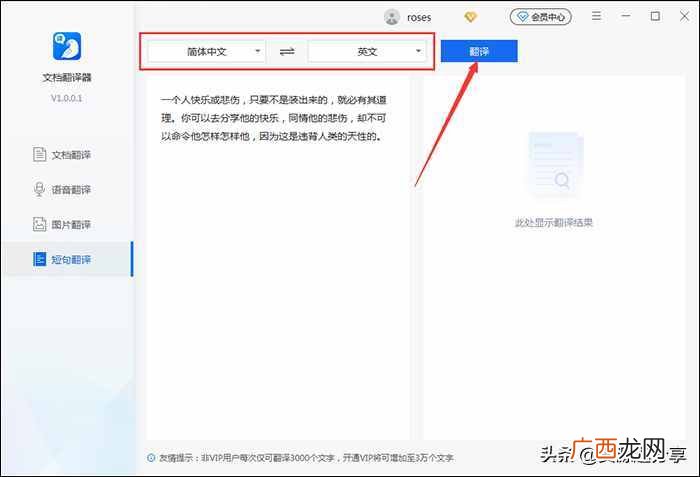Click the roses username
This screenshot has width=700, height=477.
419,17
